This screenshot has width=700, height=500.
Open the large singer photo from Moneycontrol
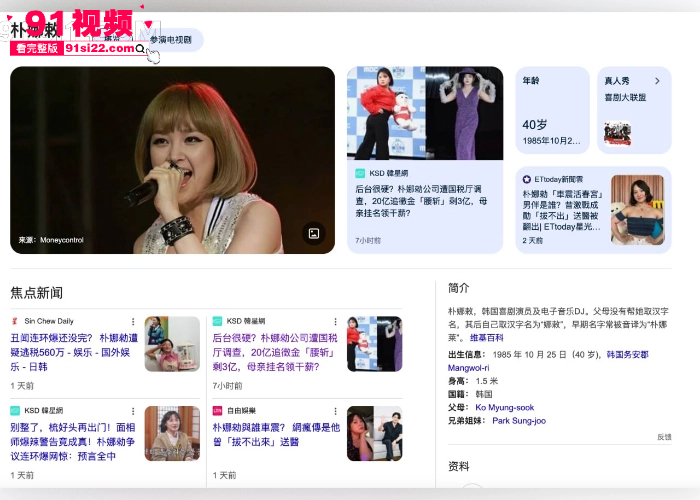pos(172,160)
